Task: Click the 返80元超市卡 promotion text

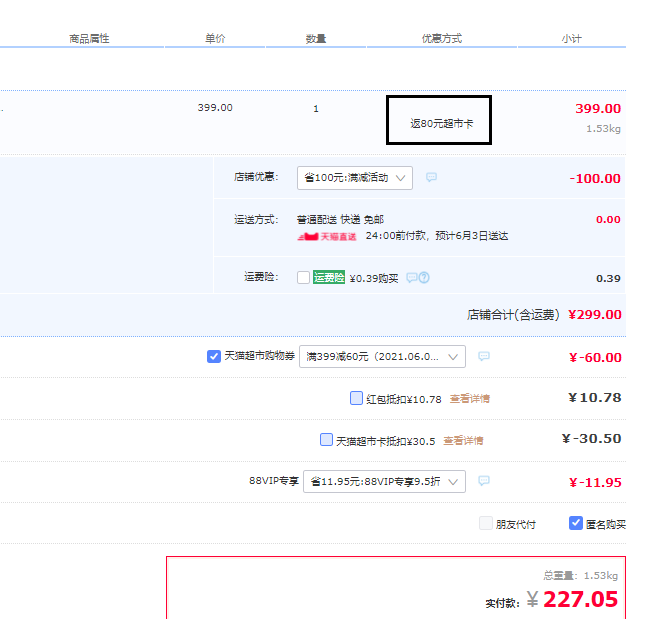Action: coord(441,123)
